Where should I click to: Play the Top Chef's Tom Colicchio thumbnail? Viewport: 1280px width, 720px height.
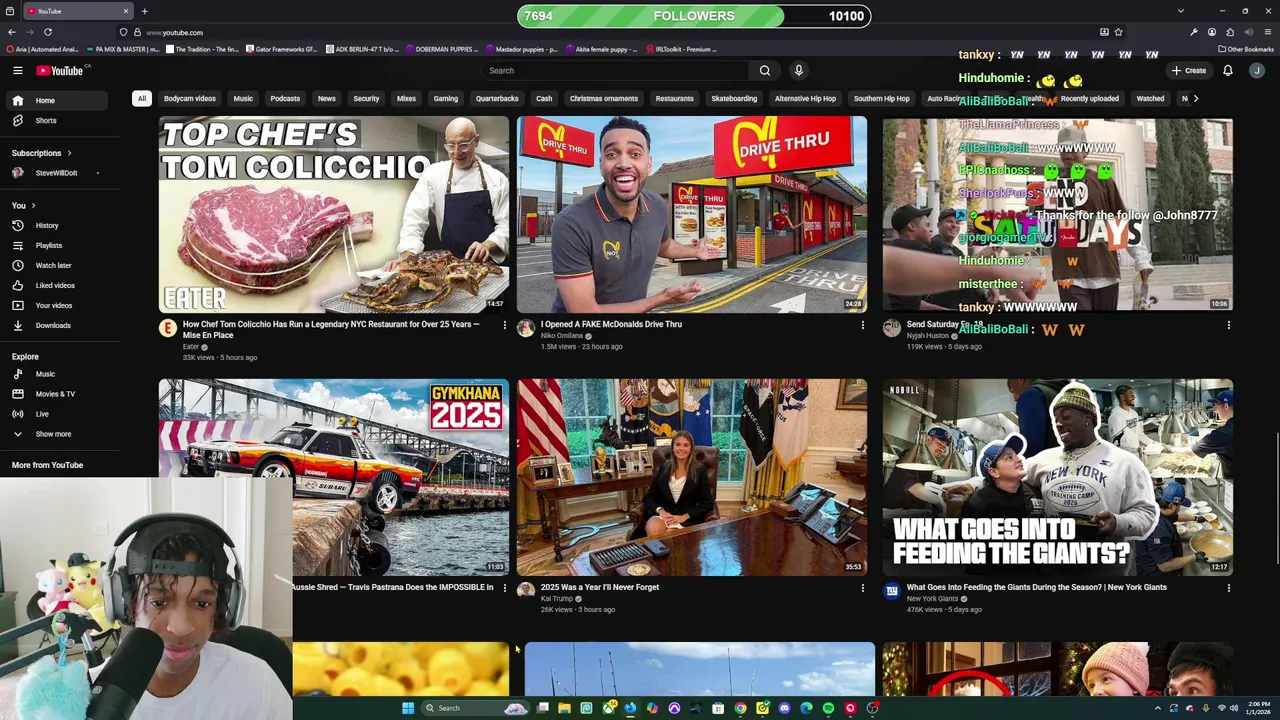pos(334,215)
